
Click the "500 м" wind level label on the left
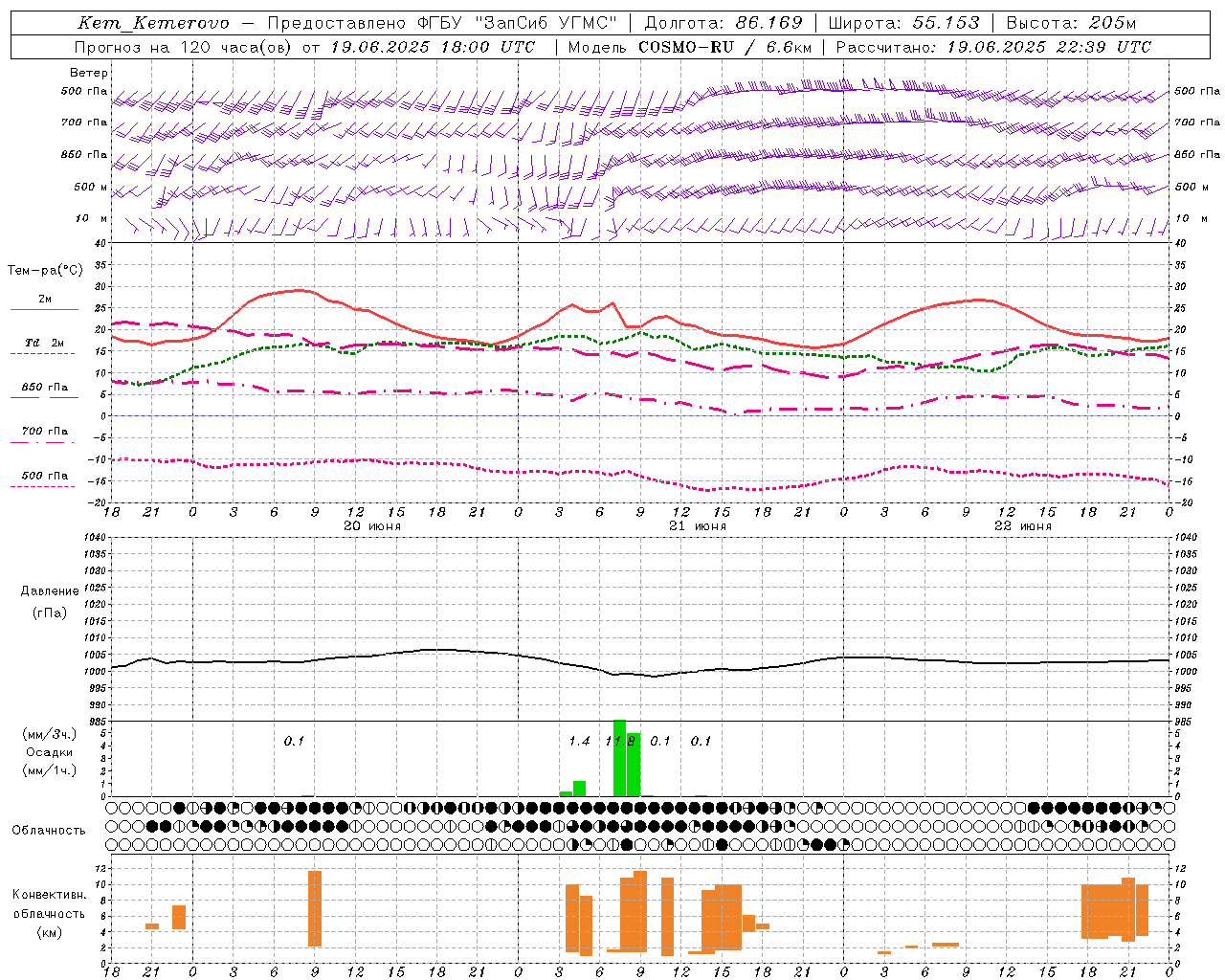(x=91, y=187)
